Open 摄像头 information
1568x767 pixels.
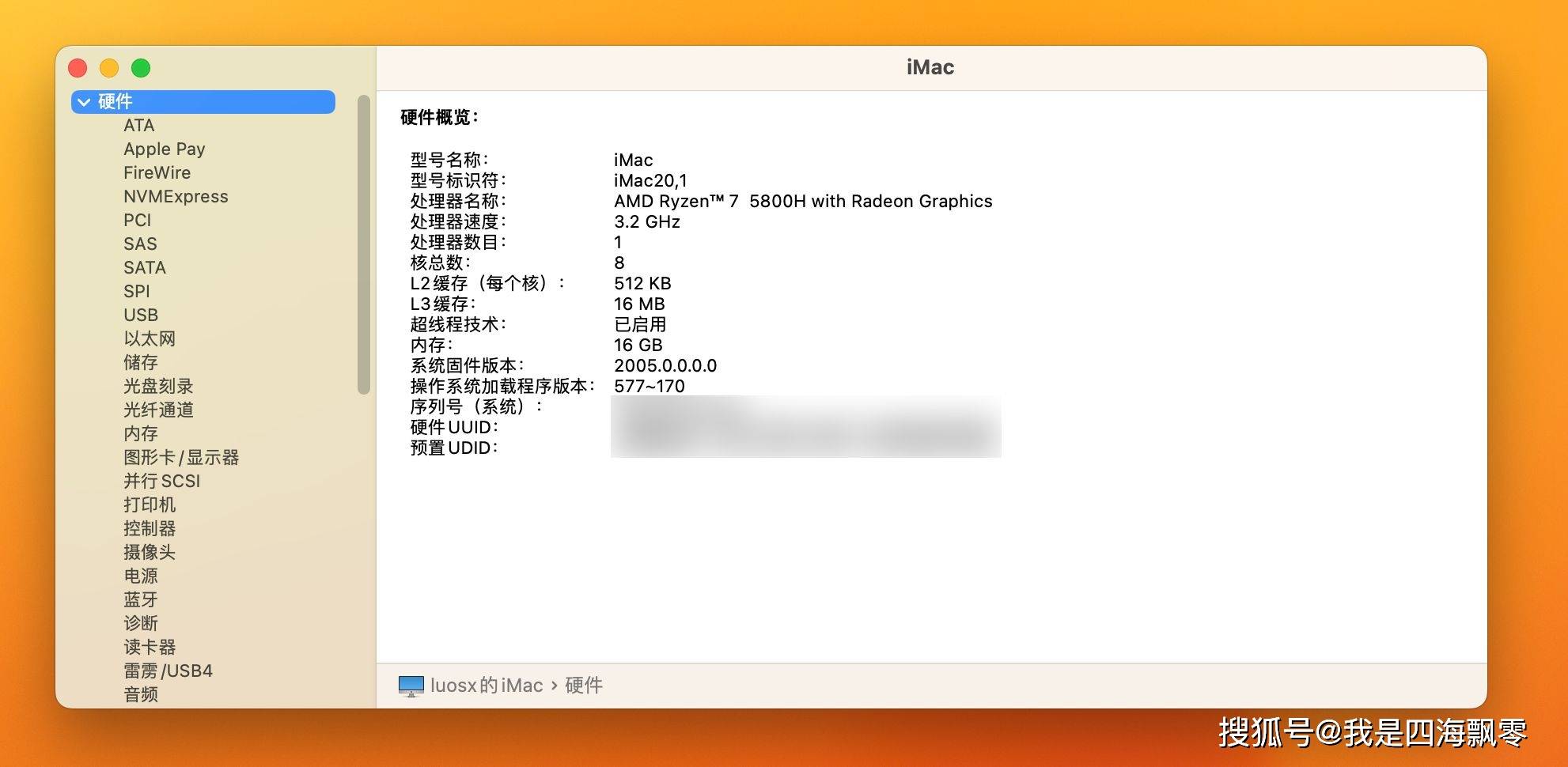[x=150, y=553]
